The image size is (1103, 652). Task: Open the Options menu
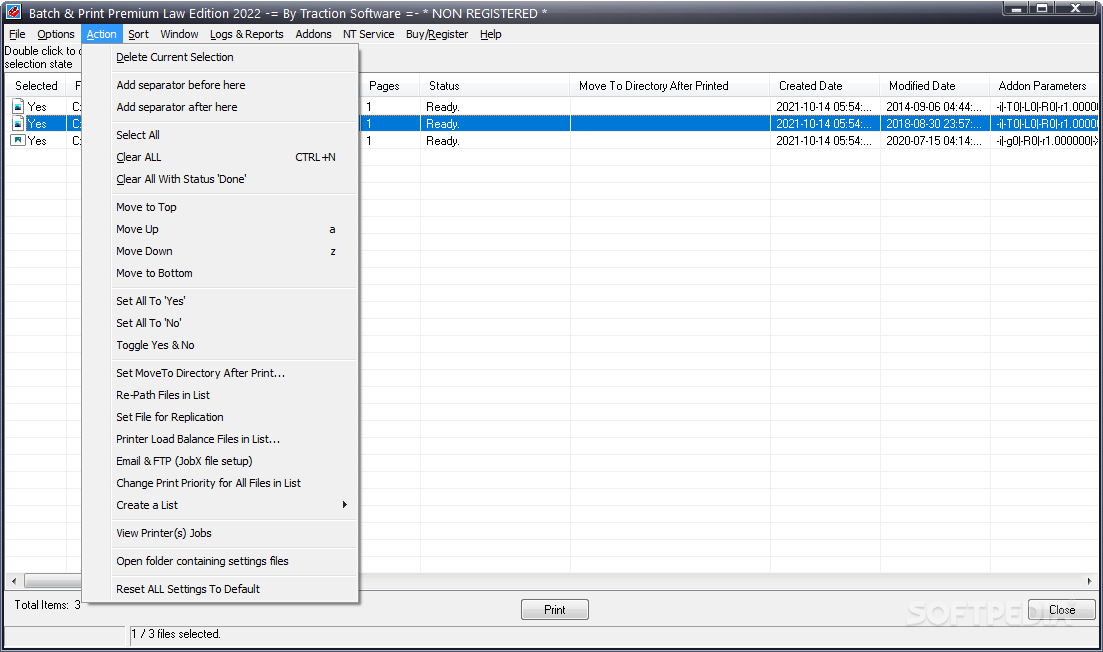(x=56, y=34)
